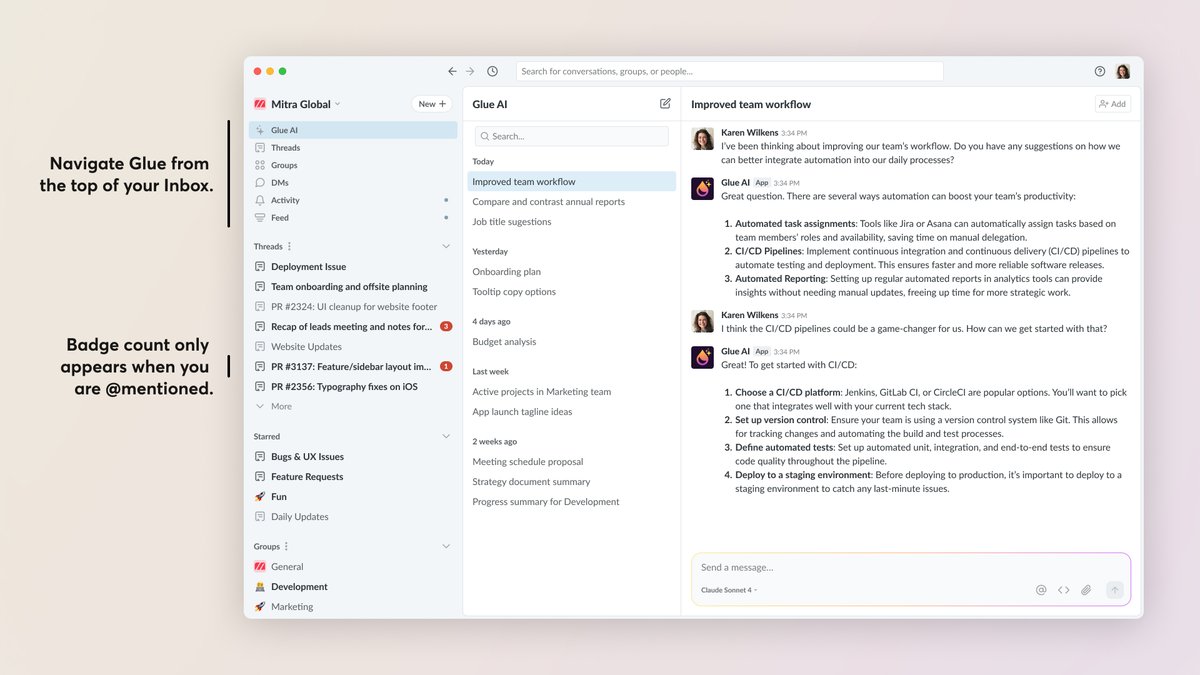Viewport: 1200px width, 675px height.
Task: Send message with the arrow button
Action: click(1115, 590)
